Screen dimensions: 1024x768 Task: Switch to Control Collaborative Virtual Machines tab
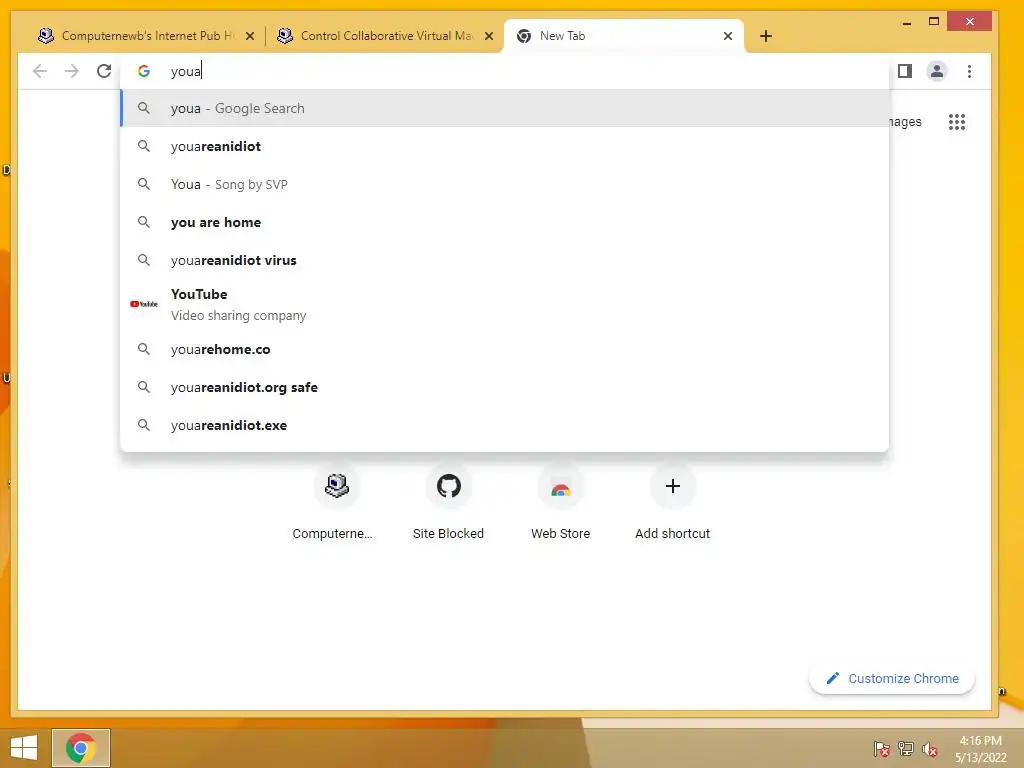pyautogui.click(x=384, y=36)
